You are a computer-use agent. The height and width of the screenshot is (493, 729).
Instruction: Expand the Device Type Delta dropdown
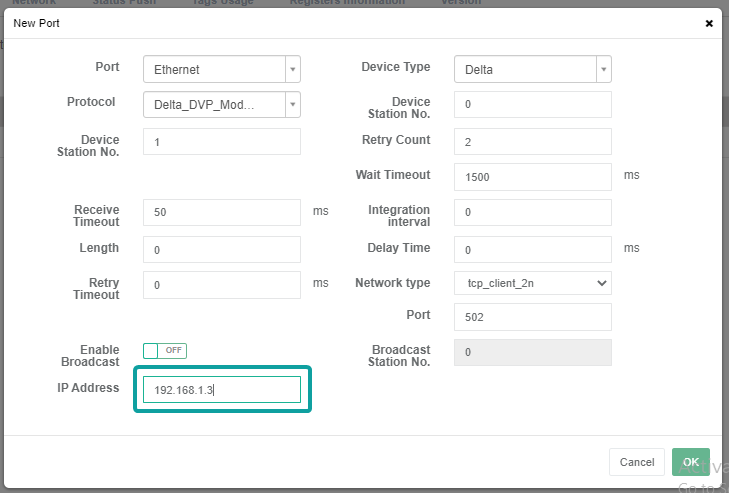[x=532, y=69]
